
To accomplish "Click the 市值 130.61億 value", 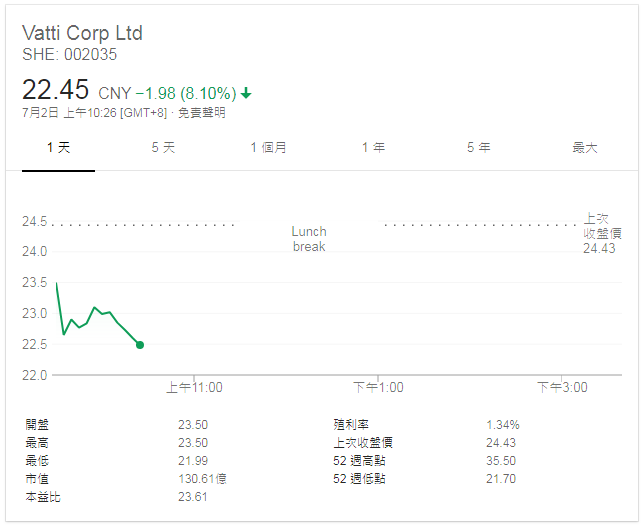I will (201, 479).
